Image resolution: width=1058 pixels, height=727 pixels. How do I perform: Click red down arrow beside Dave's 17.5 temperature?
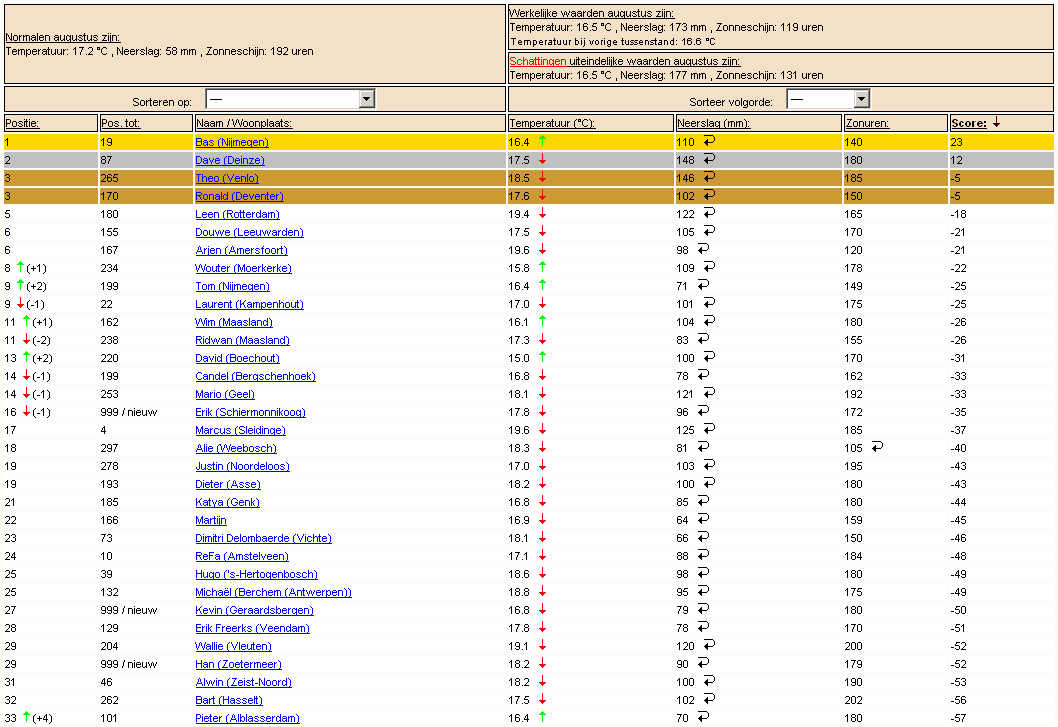542,159
